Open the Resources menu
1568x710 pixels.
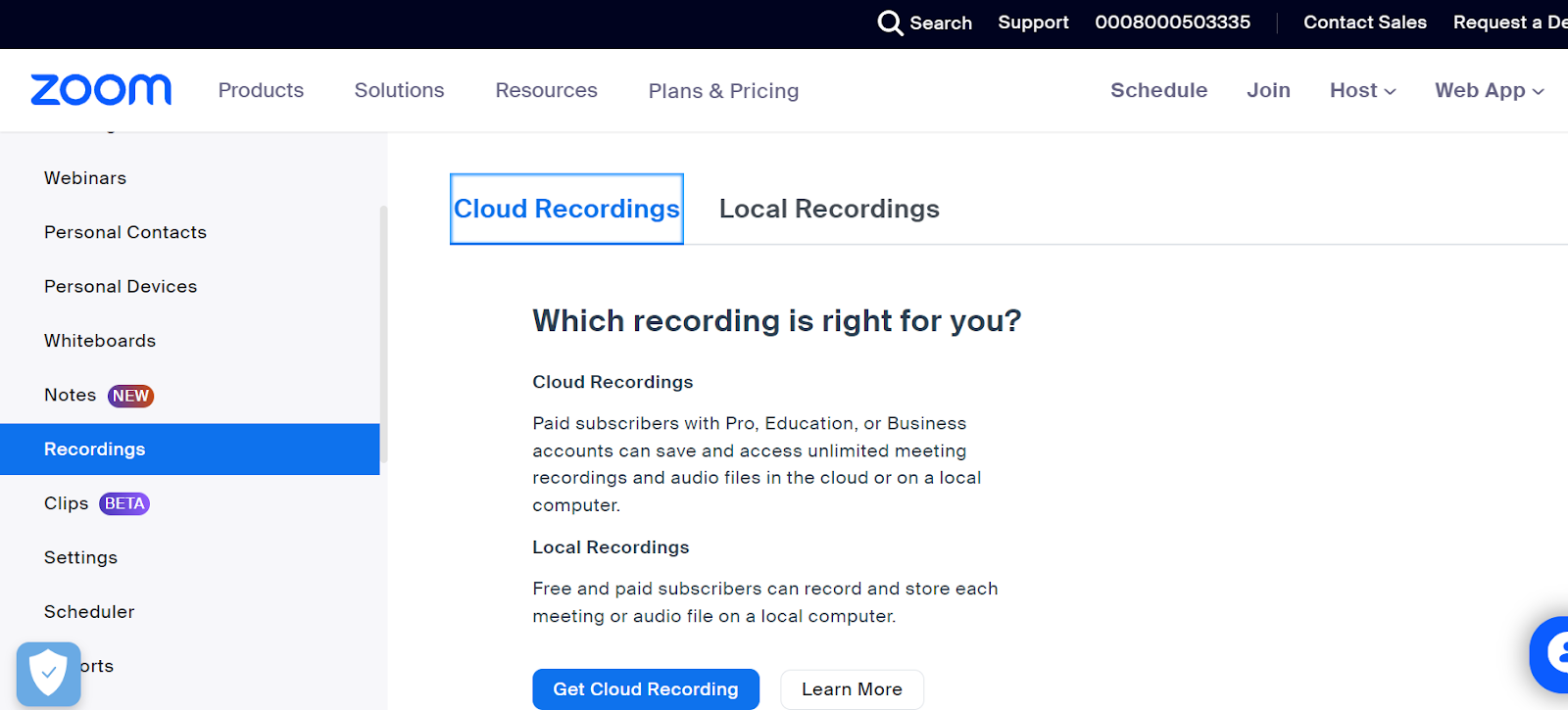pos(546,90)
